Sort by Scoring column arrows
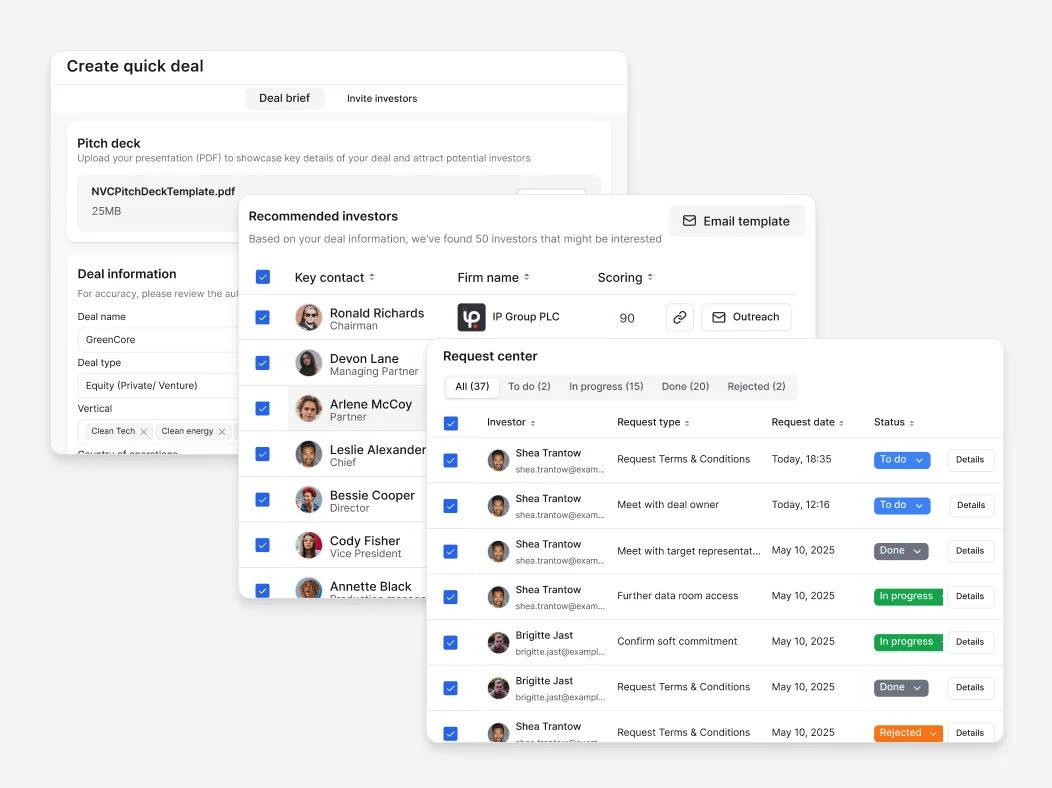The width and height of the screenshot is (1052, 788). click(x=650, y=278)
